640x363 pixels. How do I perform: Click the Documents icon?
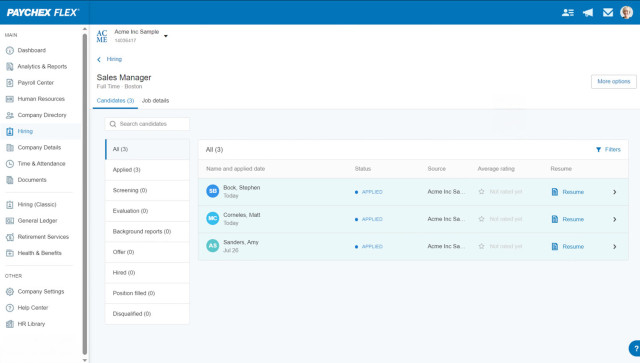coord(10,180)
